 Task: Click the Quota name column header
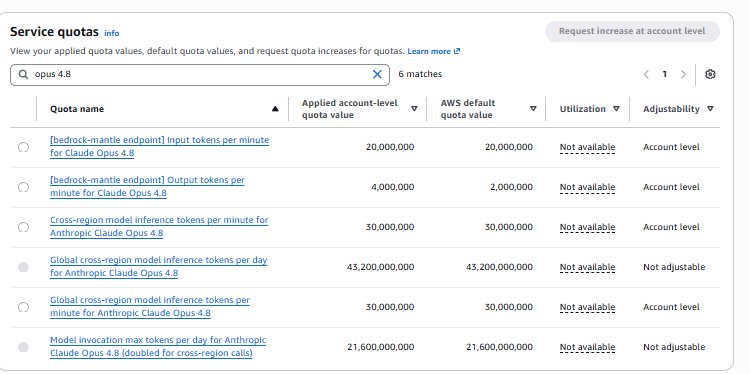(77, 109)
